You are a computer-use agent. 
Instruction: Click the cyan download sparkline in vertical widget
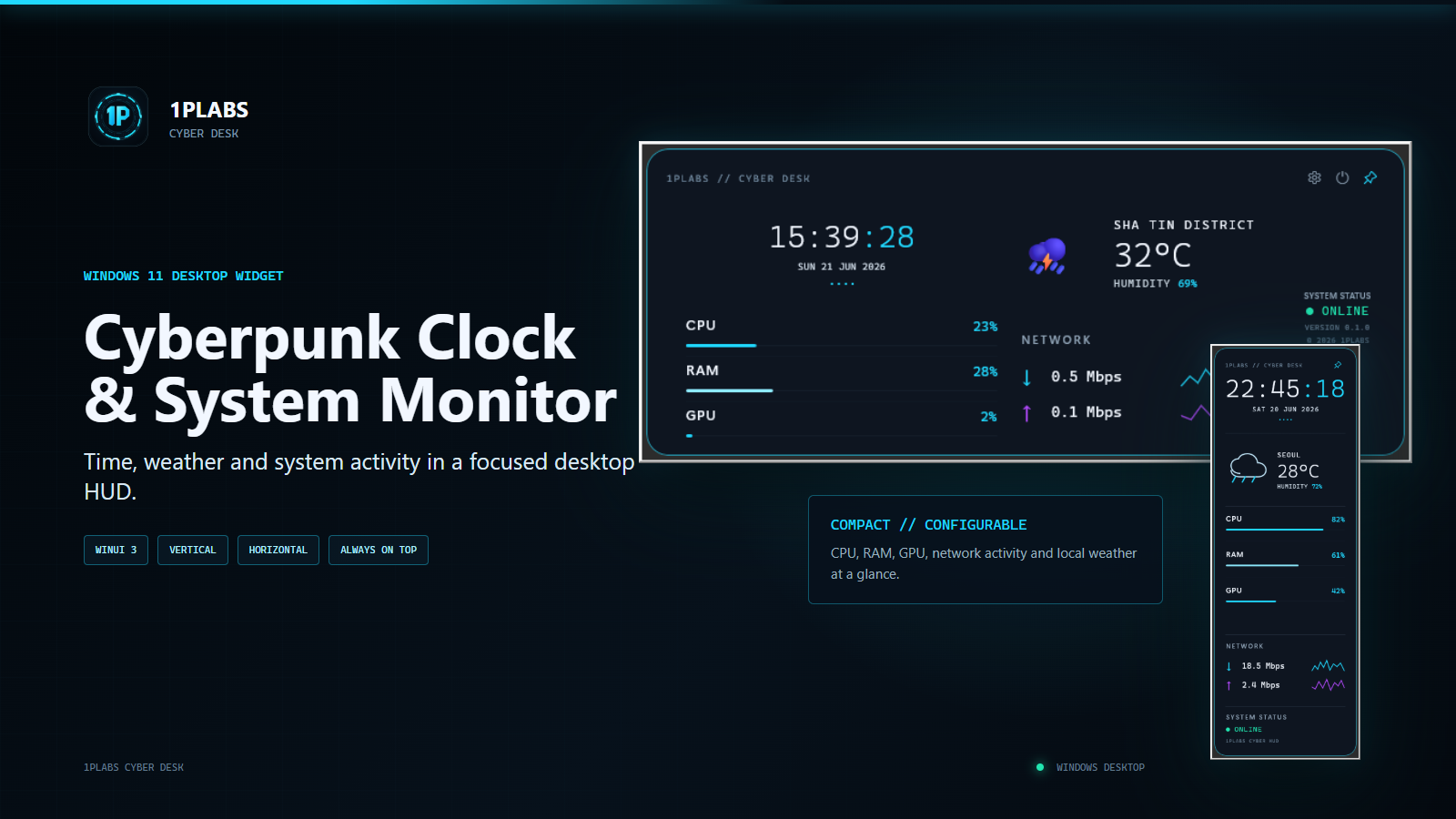coord(1328,666)
